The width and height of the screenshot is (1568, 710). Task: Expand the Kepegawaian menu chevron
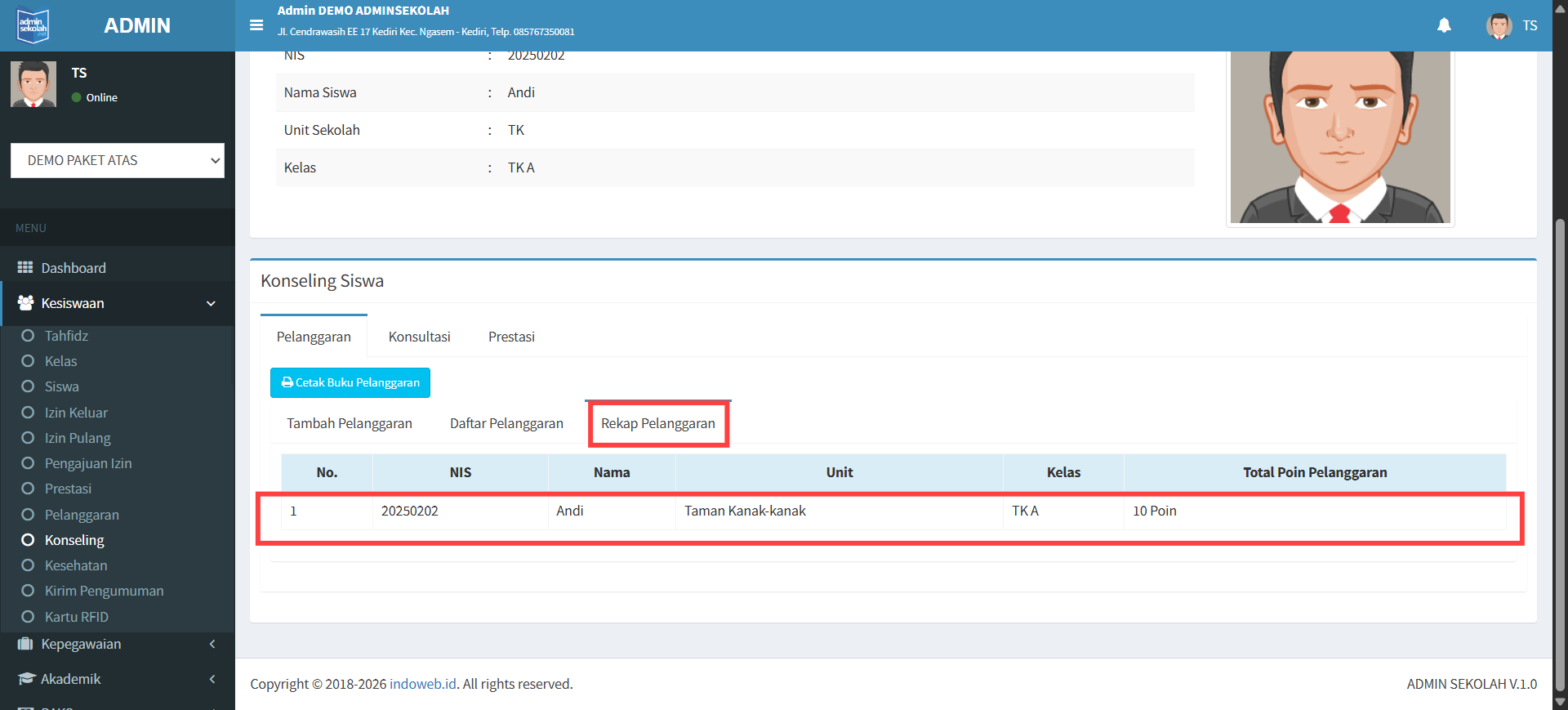click(x=212, y=644)
